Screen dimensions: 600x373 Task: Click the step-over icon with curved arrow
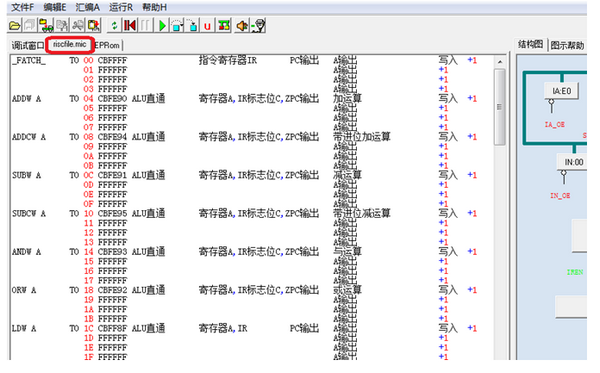[x=177, y=26]
